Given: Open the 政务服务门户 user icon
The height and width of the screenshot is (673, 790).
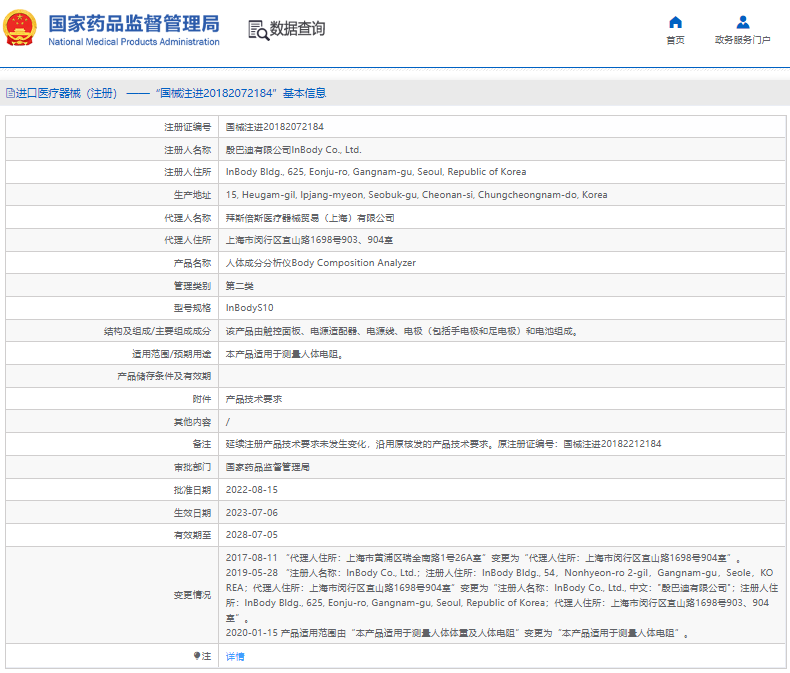Looking at the screenshot, I should coord(743,22).
